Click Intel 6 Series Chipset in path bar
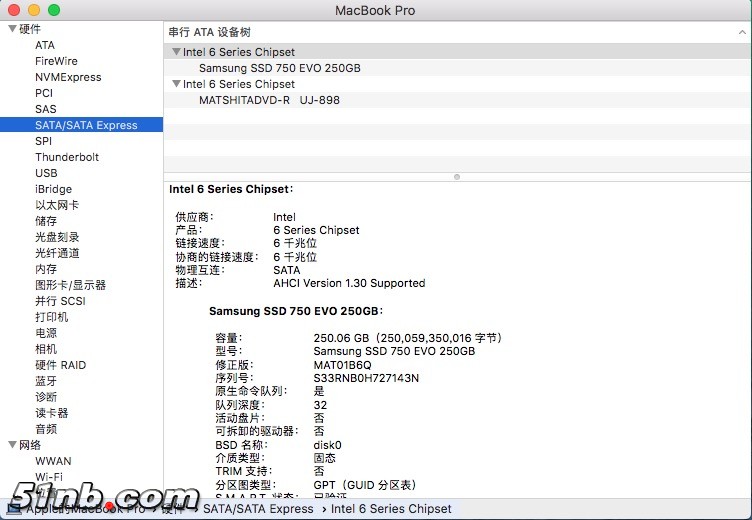The height and width of the screenshot is (520, 752). [391, 508]
